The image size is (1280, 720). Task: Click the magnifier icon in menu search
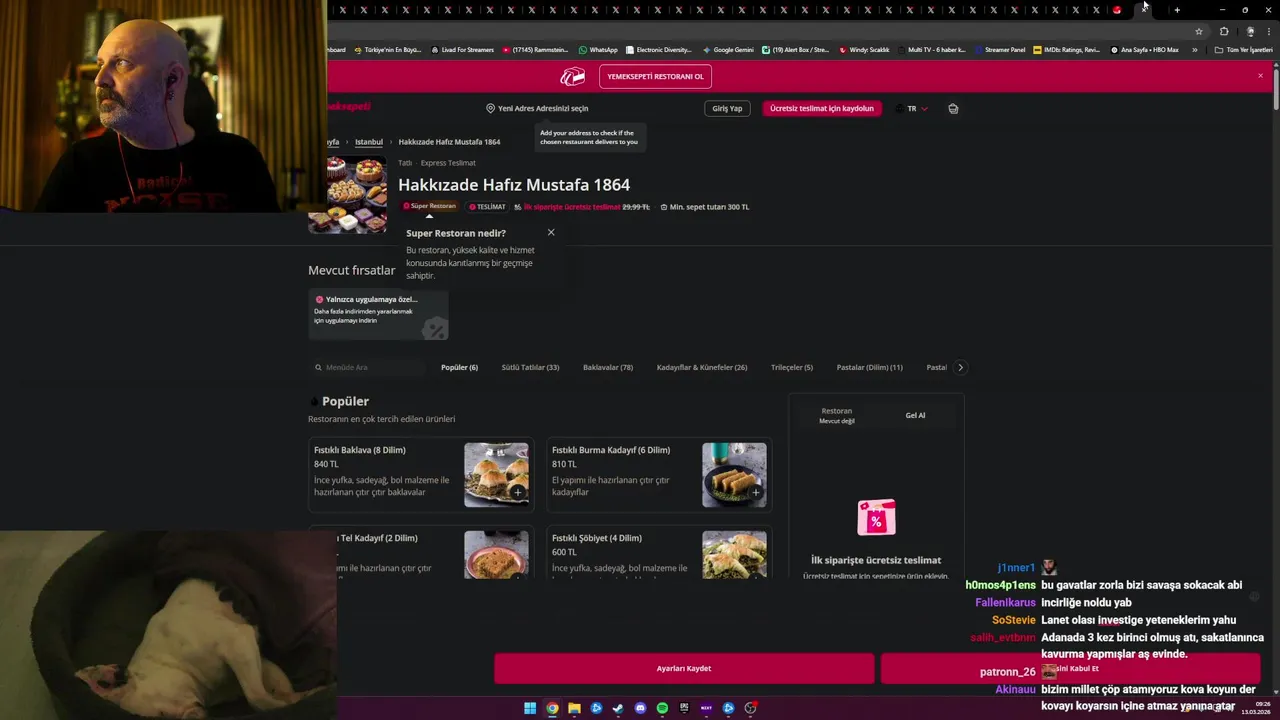tap(319, 367)
